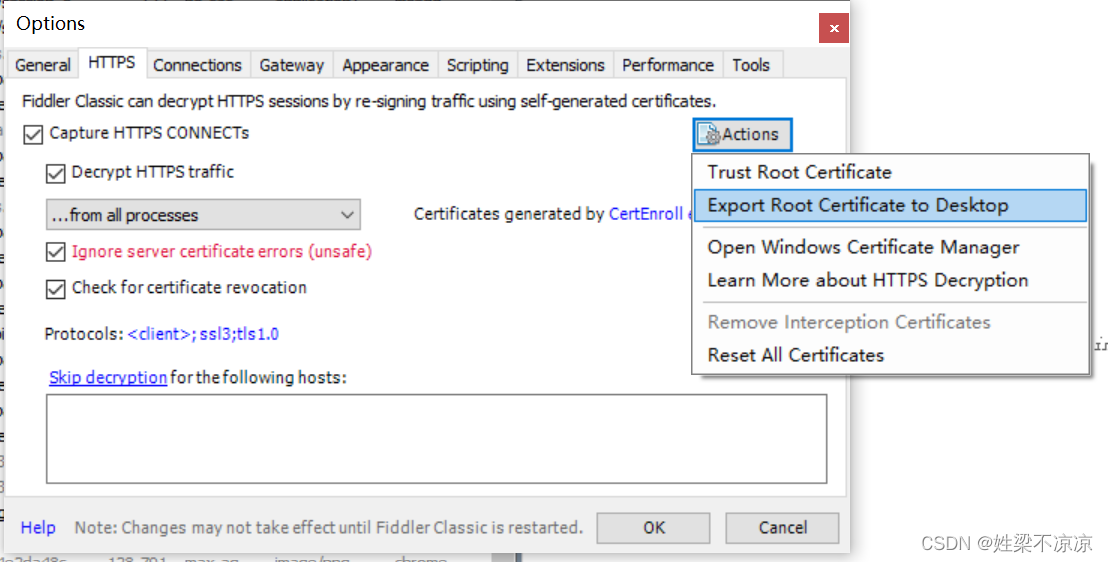Toggle Capture HTTPS CONNECTs checkbox
This screenshot has width=1108, height=562.
[33, 134]
